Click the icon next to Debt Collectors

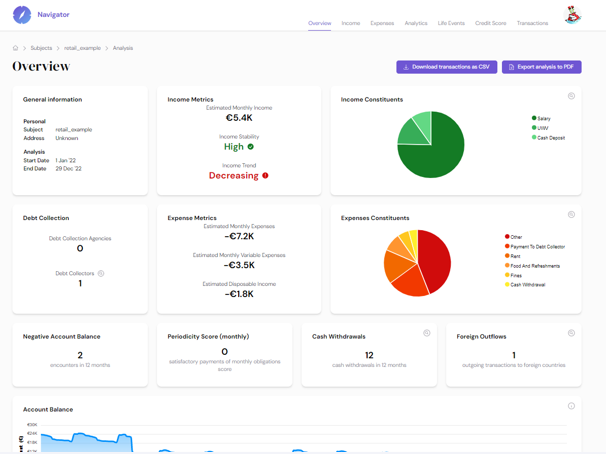[x=101, y=273]
